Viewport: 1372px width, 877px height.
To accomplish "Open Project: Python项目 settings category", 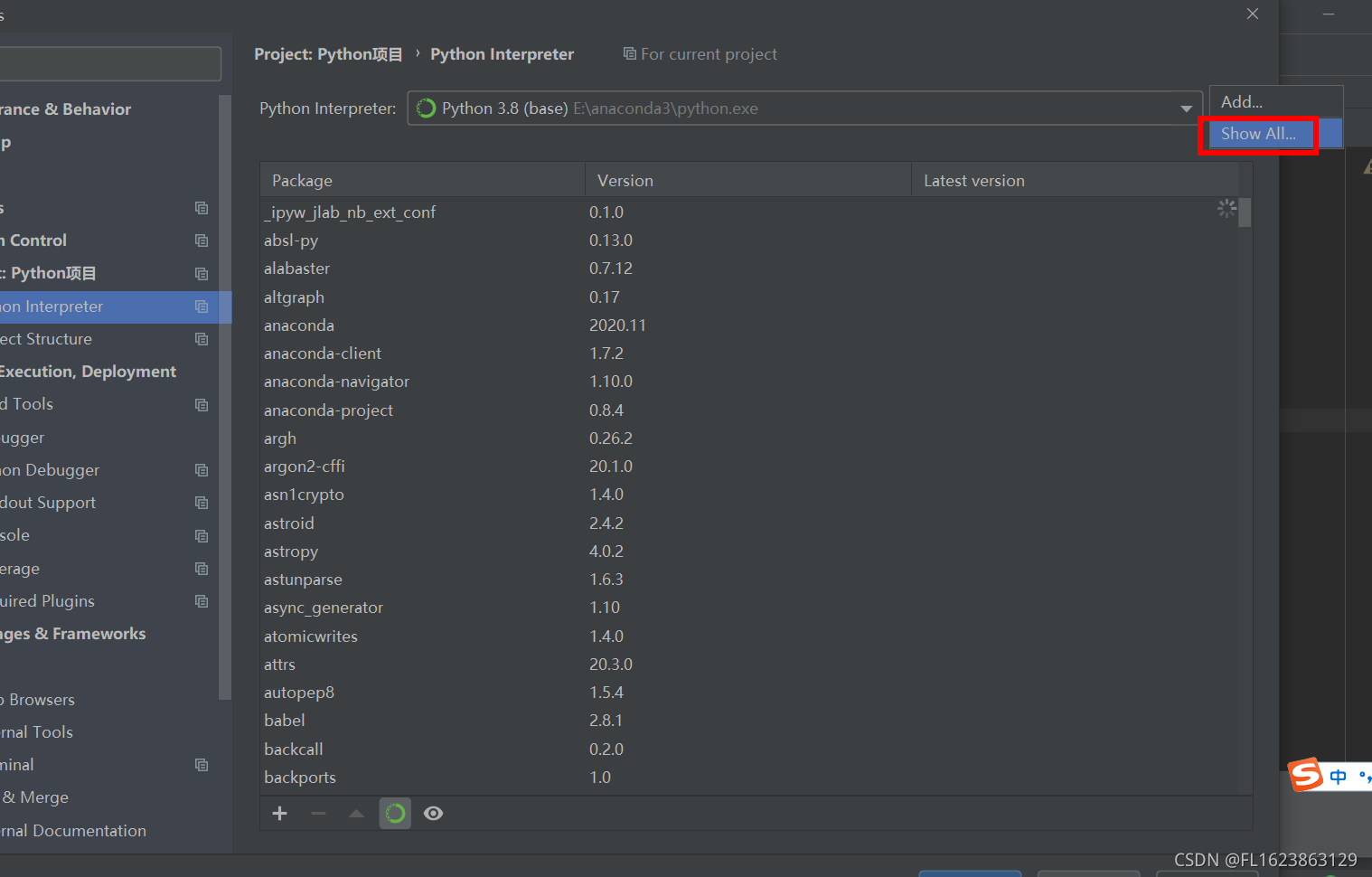I will [108, 273].
